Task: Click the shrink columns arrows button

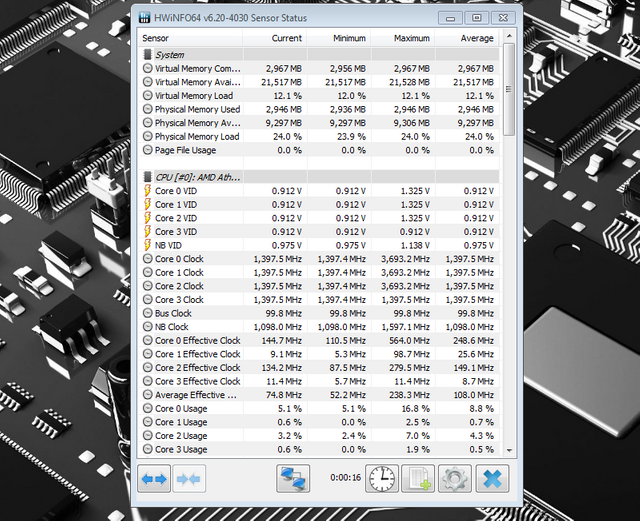Action: click(189, 479)
